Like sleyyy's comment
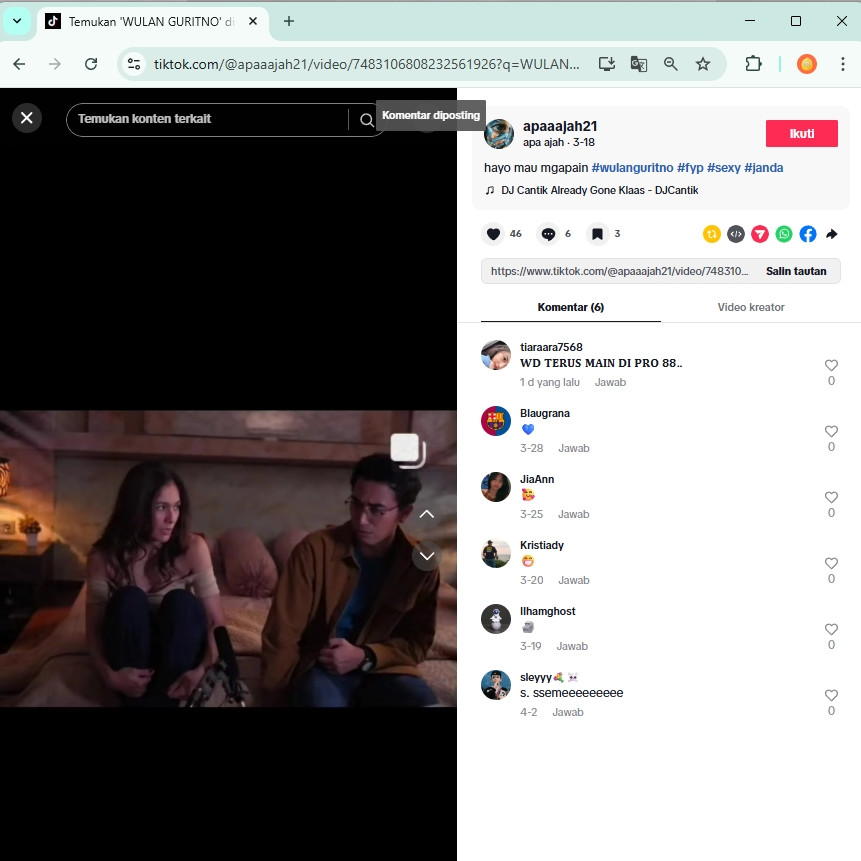The image size is (861, 861). coord(831,695)
